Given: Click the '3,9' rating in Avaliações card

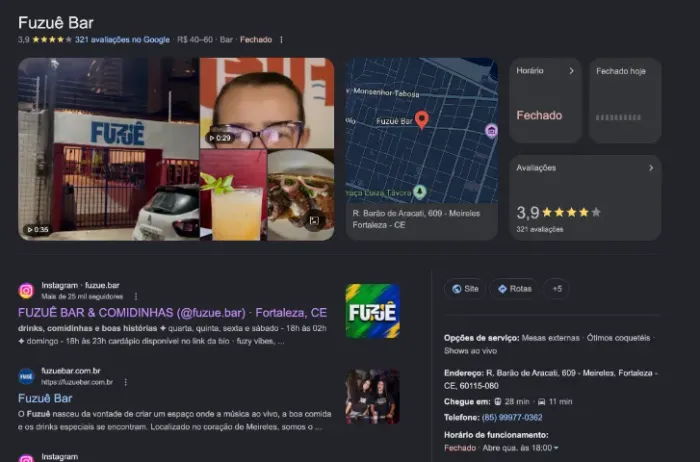Looking at the screenshot, I should point(528,212).
